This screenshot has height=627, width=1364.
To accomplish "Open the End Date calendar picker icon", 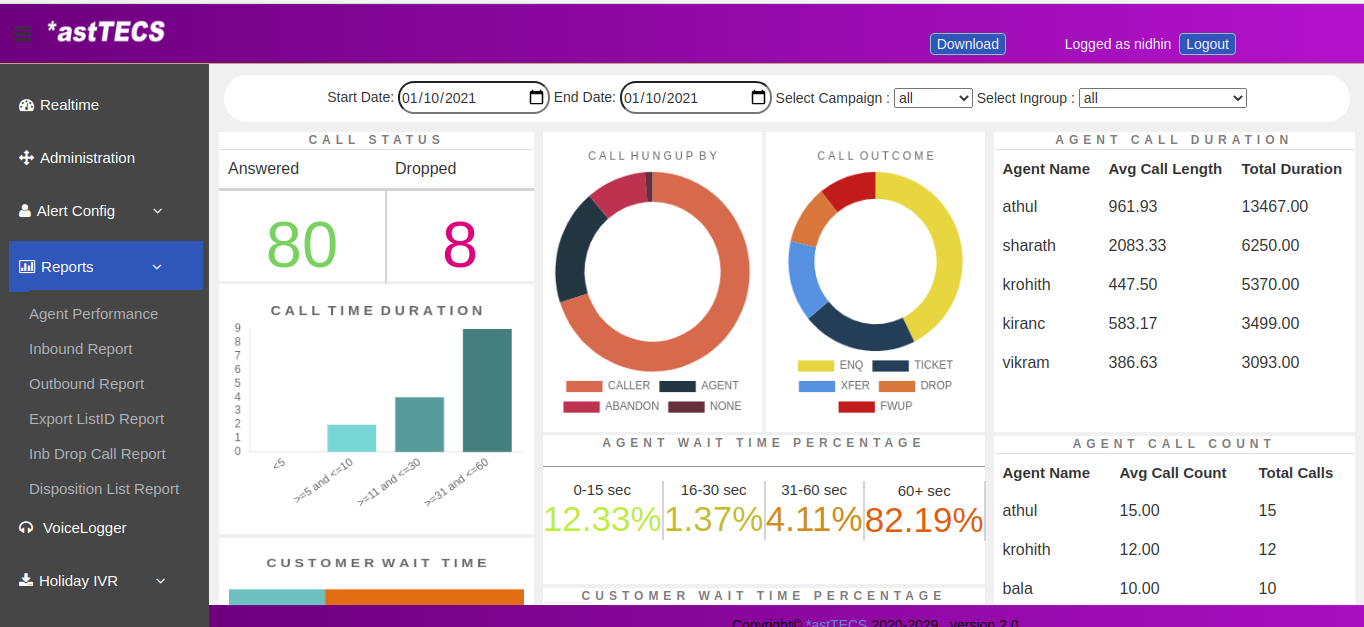I will (758, 98).
